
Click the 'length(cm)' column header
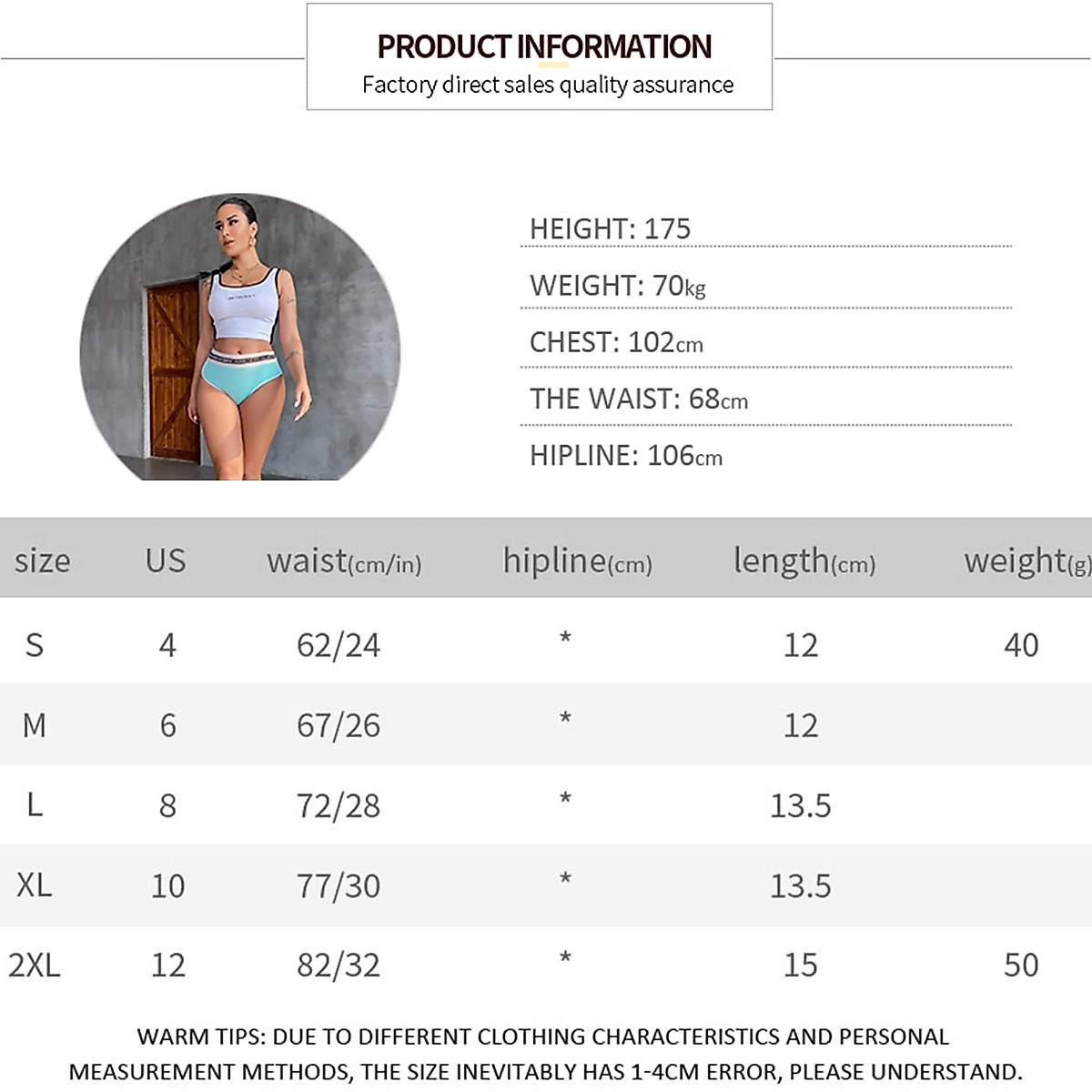(804, 561)
